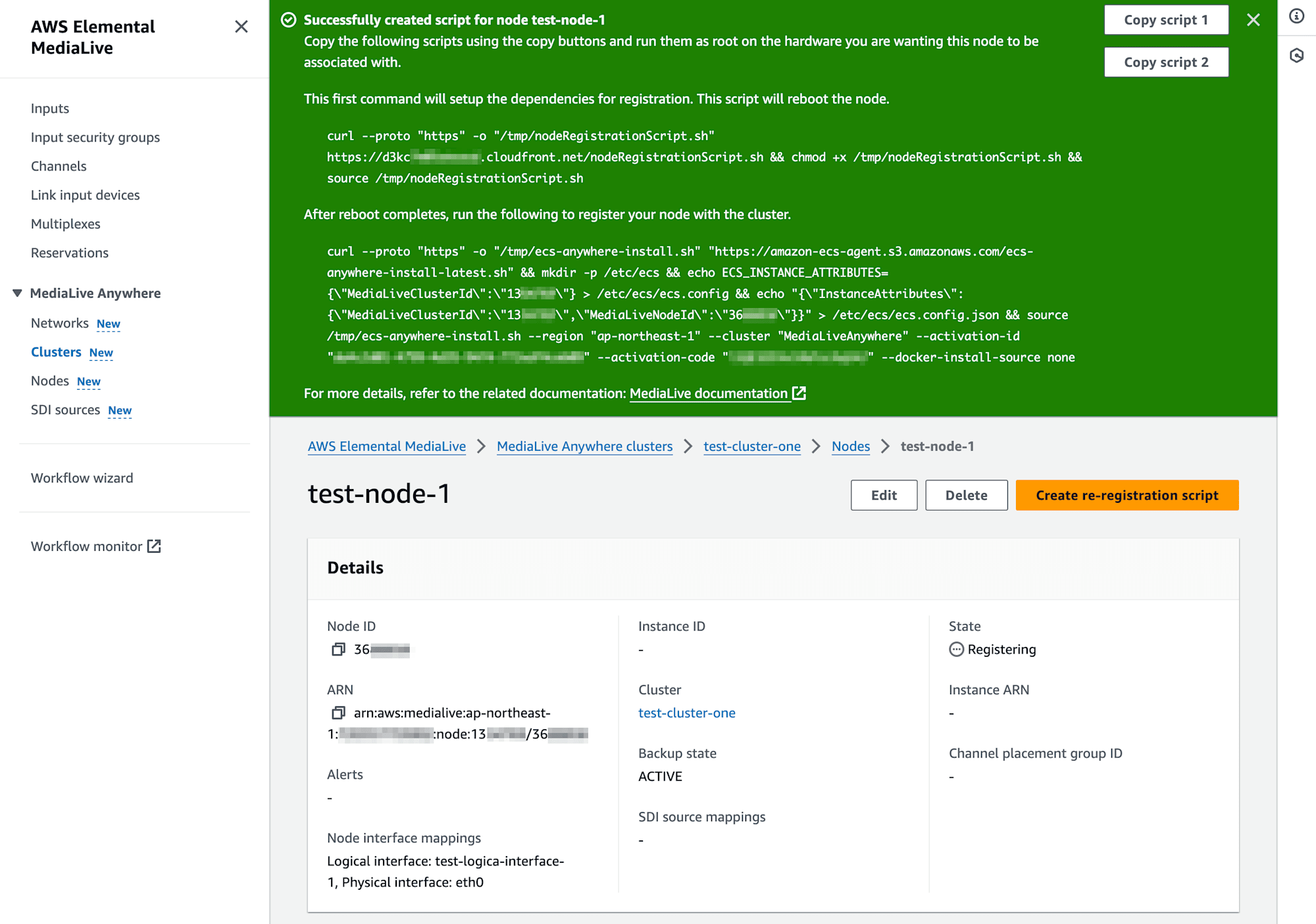
Task: Click the Registering state status icon
Action: [956, 650]
